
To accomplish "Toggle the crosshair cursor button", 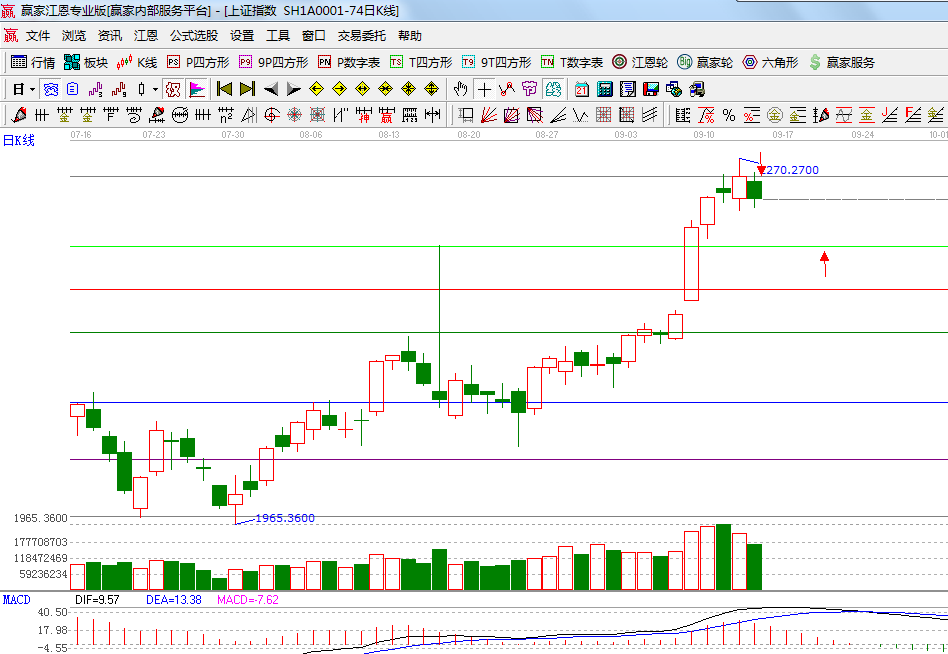I will click(x=484, y=89).
